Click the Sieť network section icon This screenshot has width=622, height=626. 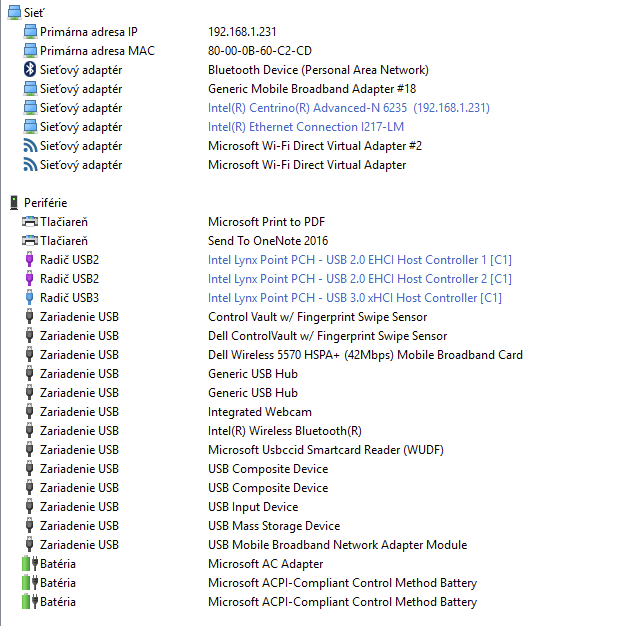14,12
